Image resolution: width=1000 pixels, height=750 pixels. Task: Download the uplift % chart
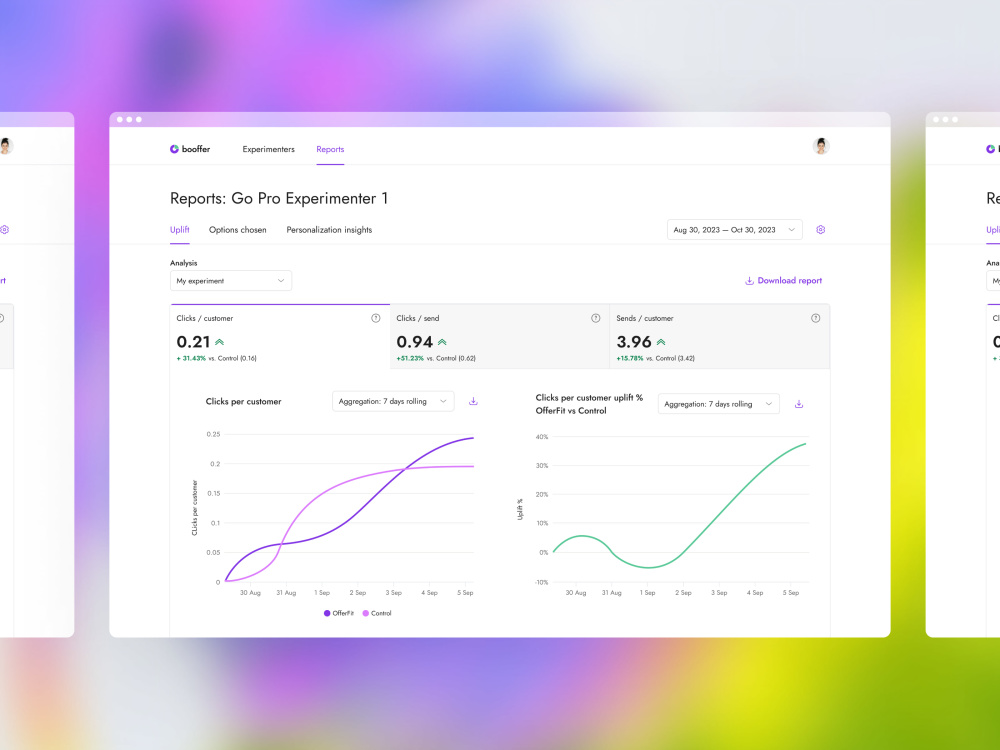pyautogui.click(x=798, y=404)
